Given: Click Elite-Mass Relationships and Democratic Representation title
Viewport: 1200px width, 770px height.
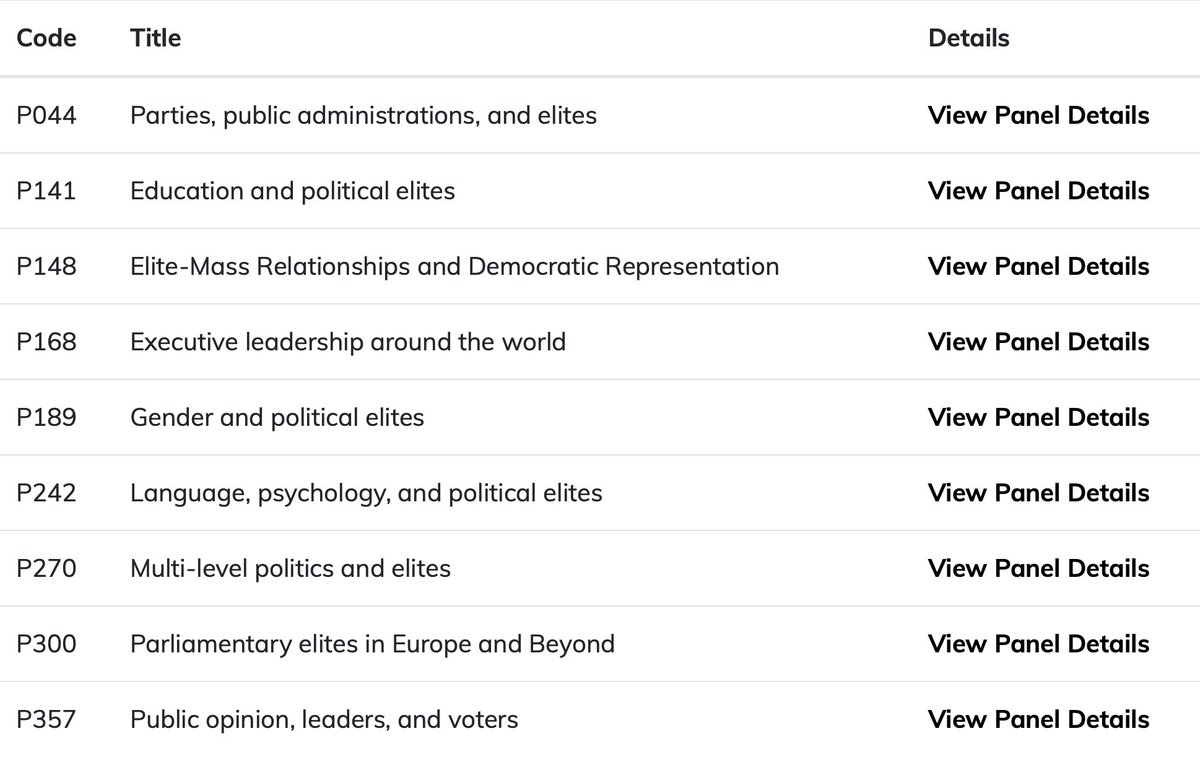Looking at the screenshot, I should 454,267.
